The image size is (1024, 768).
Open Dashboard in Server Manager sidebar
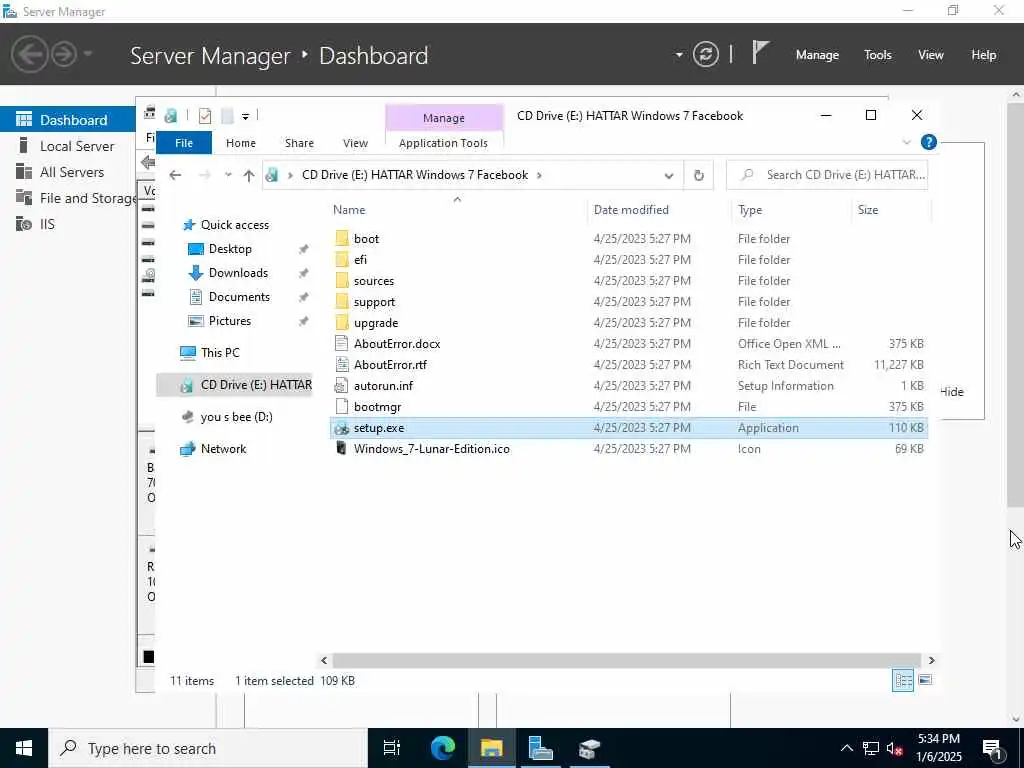[x=68, y=120]
